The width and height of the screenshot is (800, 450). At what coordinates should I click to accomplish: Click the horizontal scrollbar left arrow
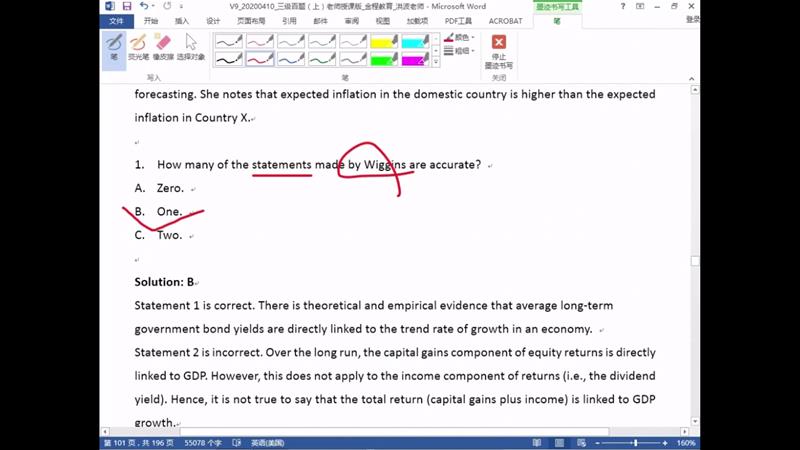point(105,431)
